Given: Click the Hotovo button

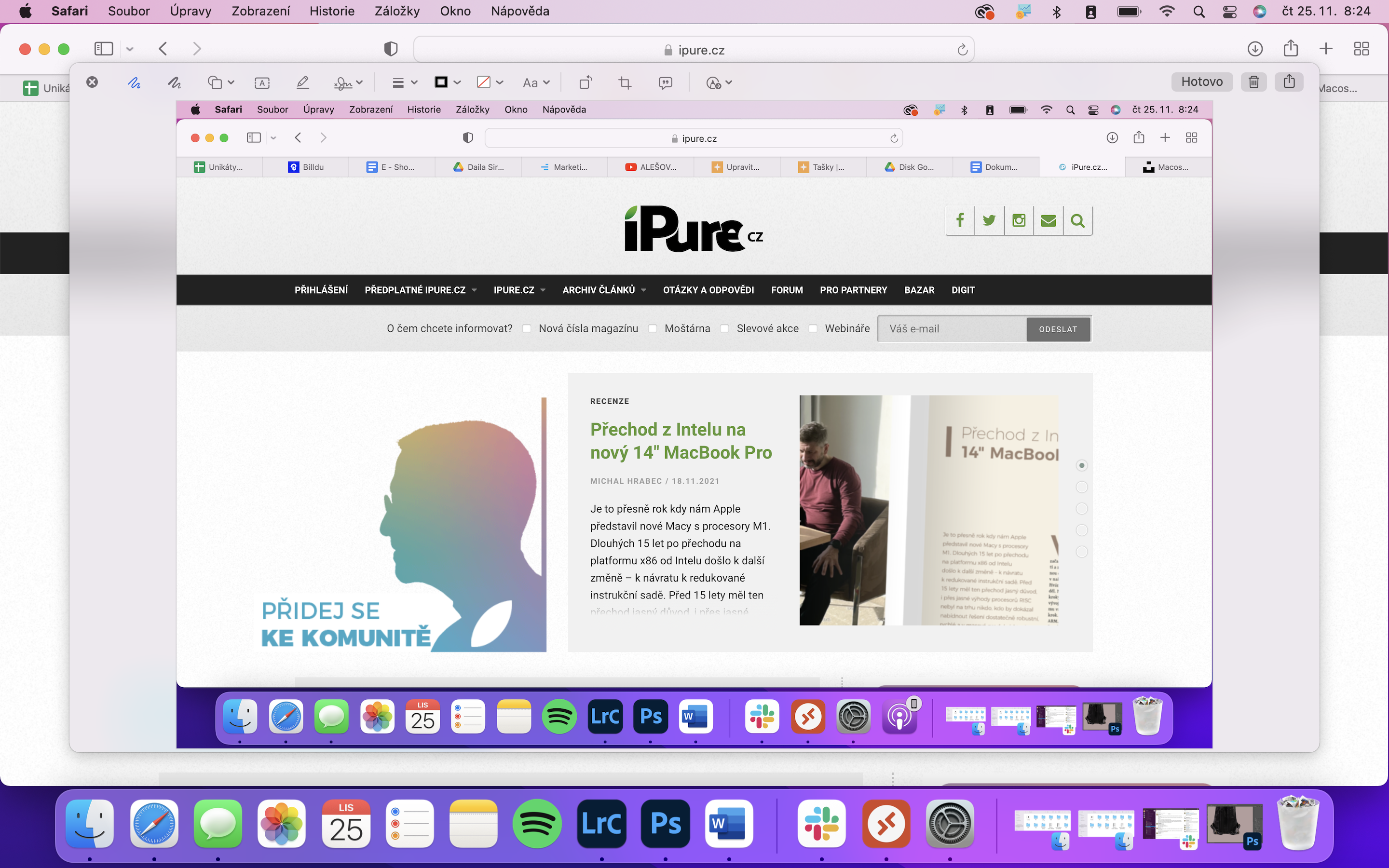Looking at the screenshot, I should [1202, 82].
